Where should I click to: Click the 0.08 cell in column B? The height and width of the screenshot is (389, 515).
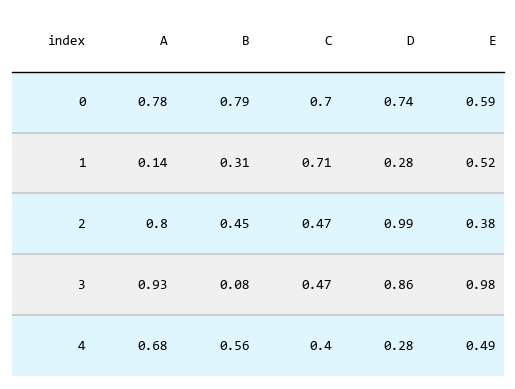pos(235,285)
